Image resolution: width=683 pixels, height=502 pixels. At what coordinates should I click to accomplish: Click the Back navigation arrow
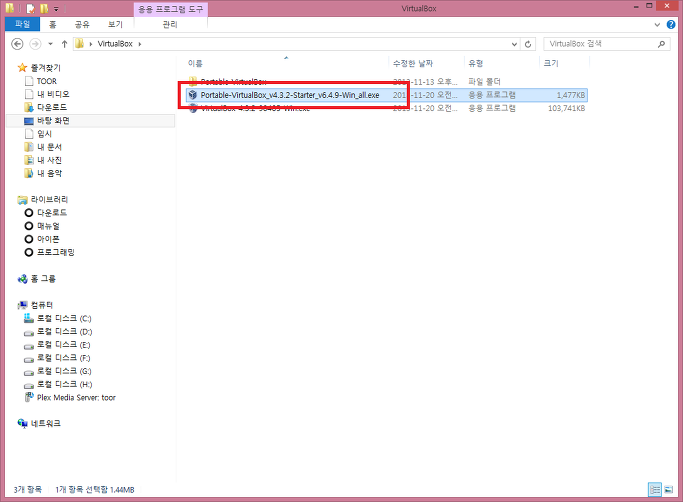coord(17,44)
